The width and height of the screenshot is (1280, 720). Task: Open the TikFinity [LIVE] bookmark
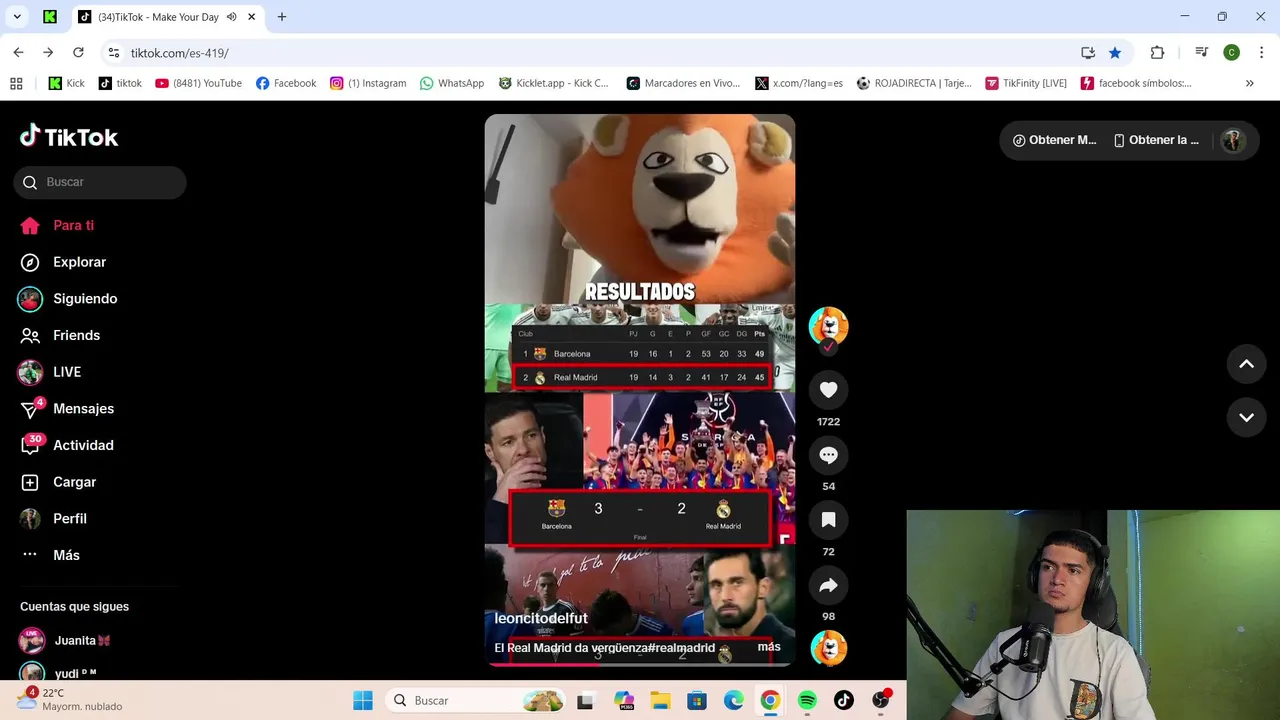point(1026,83)
